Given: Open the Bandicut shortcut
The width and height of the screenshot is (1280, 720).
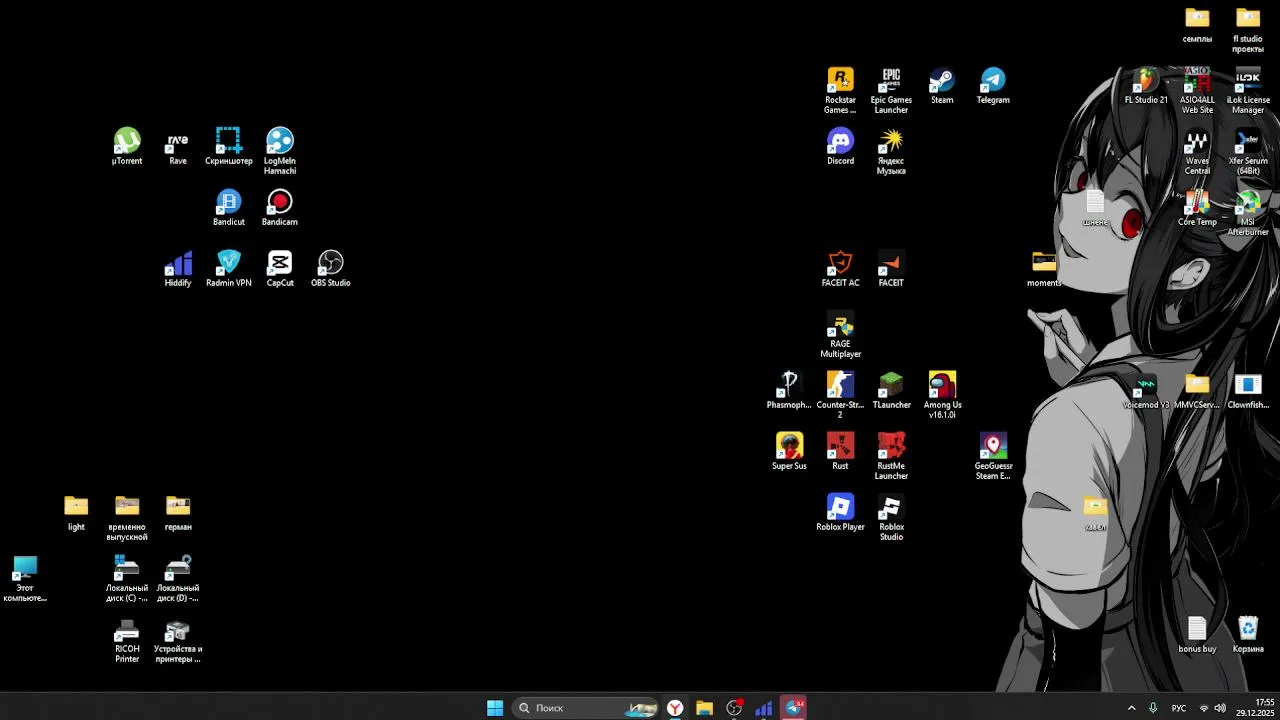Looking at the screenshot, I should coord(229,207).
